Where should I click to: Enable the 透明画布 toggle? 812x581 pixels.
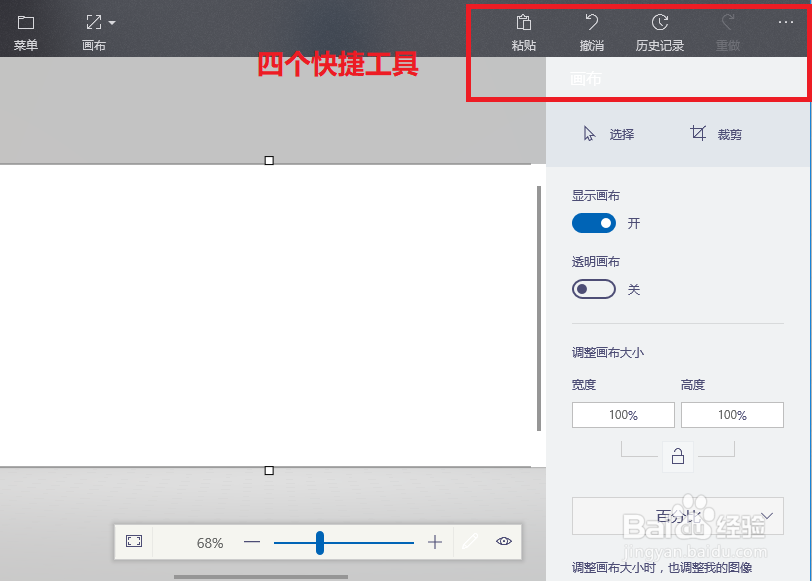[x=593, y=289]
